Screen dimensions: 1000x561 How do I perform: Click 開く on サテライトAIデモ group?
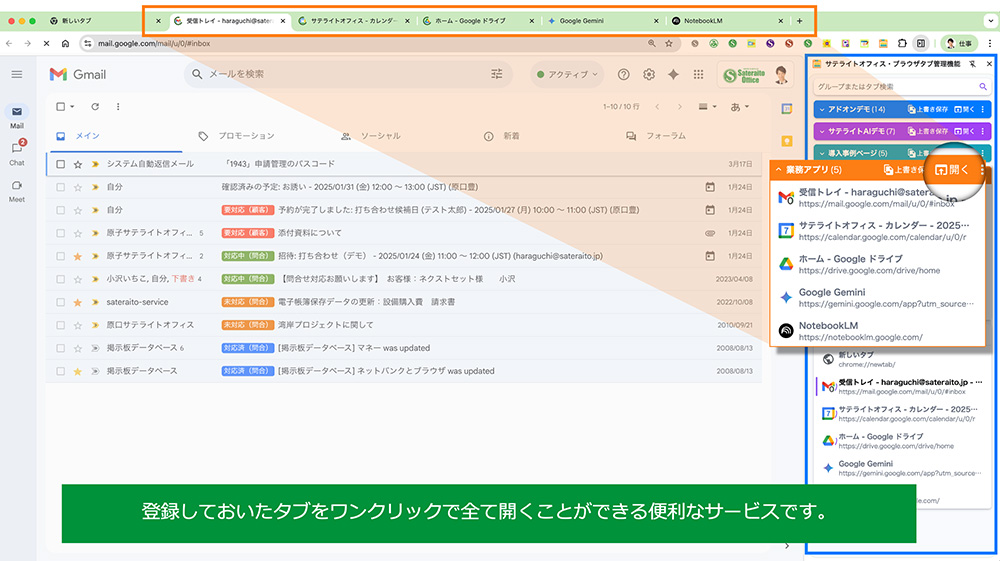(964, 131)
